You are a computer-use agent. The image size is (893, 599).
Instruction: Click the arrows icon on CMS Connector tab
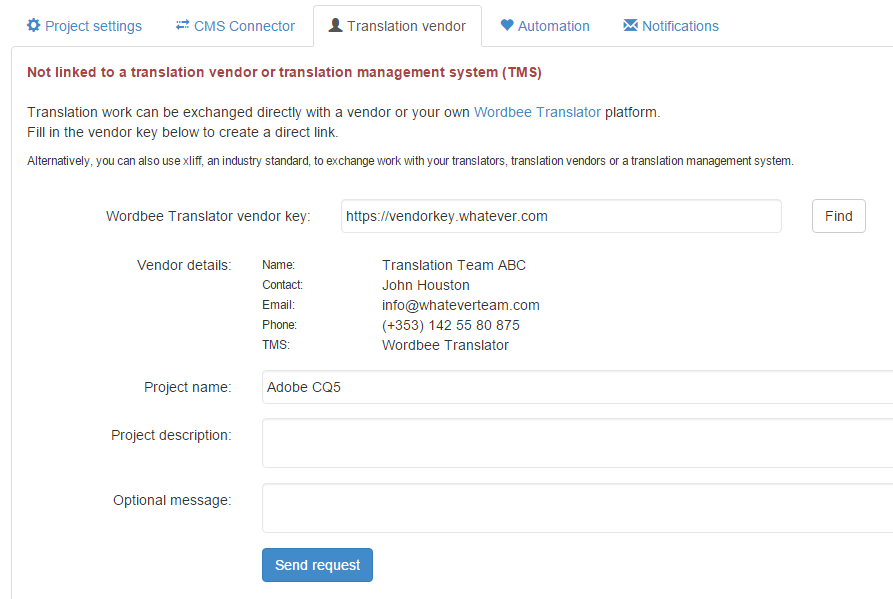182,26
